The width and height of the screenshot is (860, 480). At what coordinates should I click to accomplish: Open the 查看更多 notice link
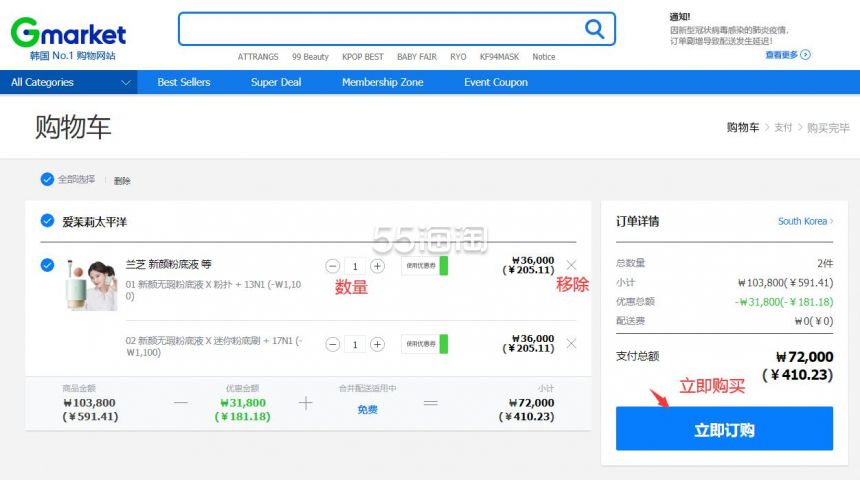click(x=788, y=54)
